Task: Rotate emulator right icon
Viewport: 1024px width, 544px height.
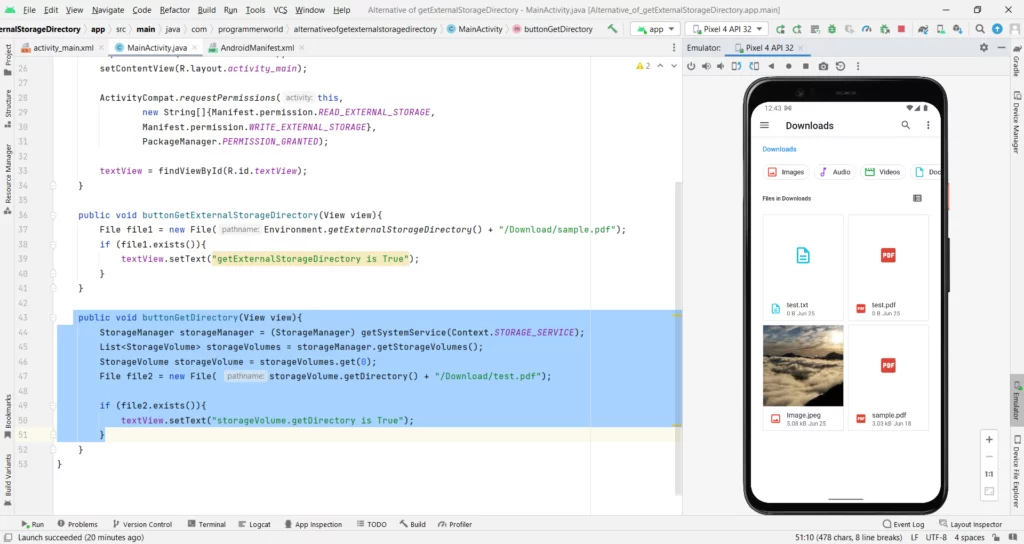Action: (754, 66)
